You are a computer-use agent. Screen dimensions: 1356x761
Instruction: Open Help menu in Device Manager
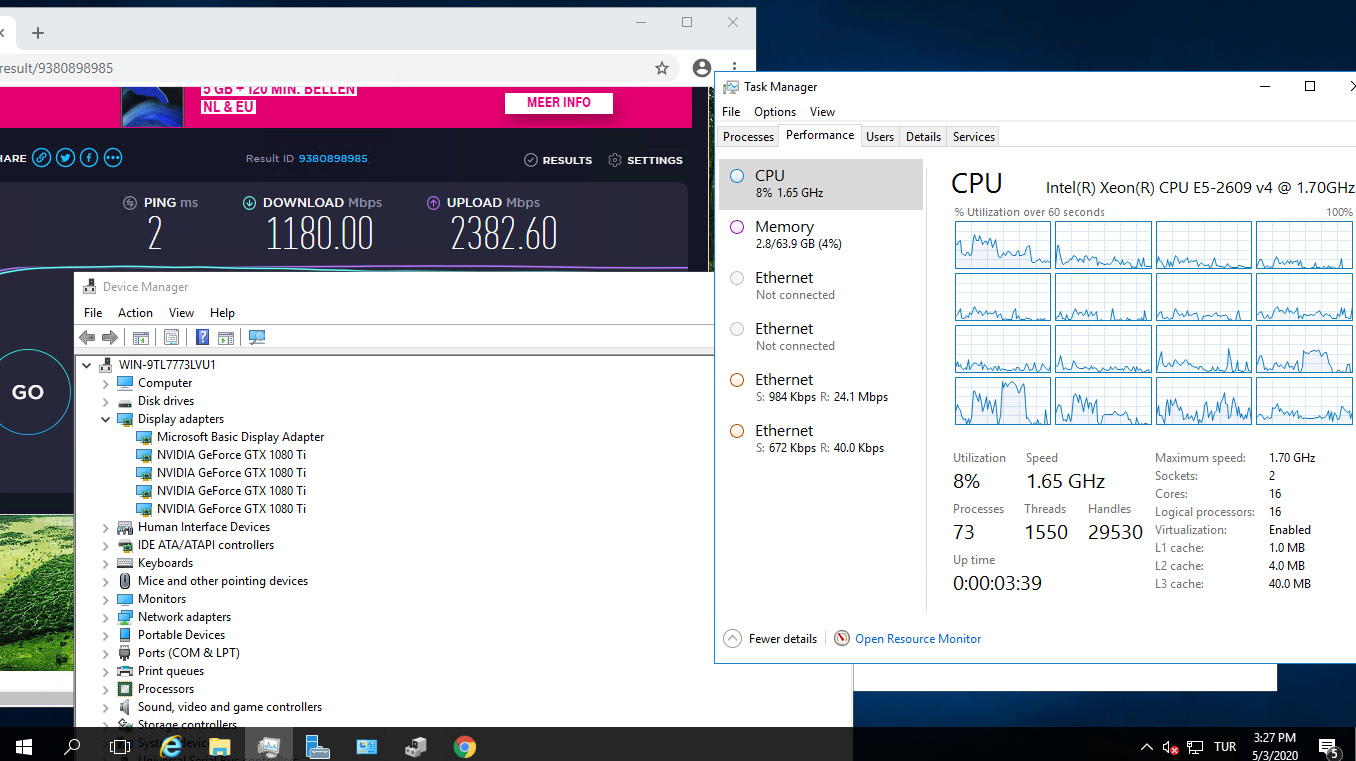(x=222, y=313)
